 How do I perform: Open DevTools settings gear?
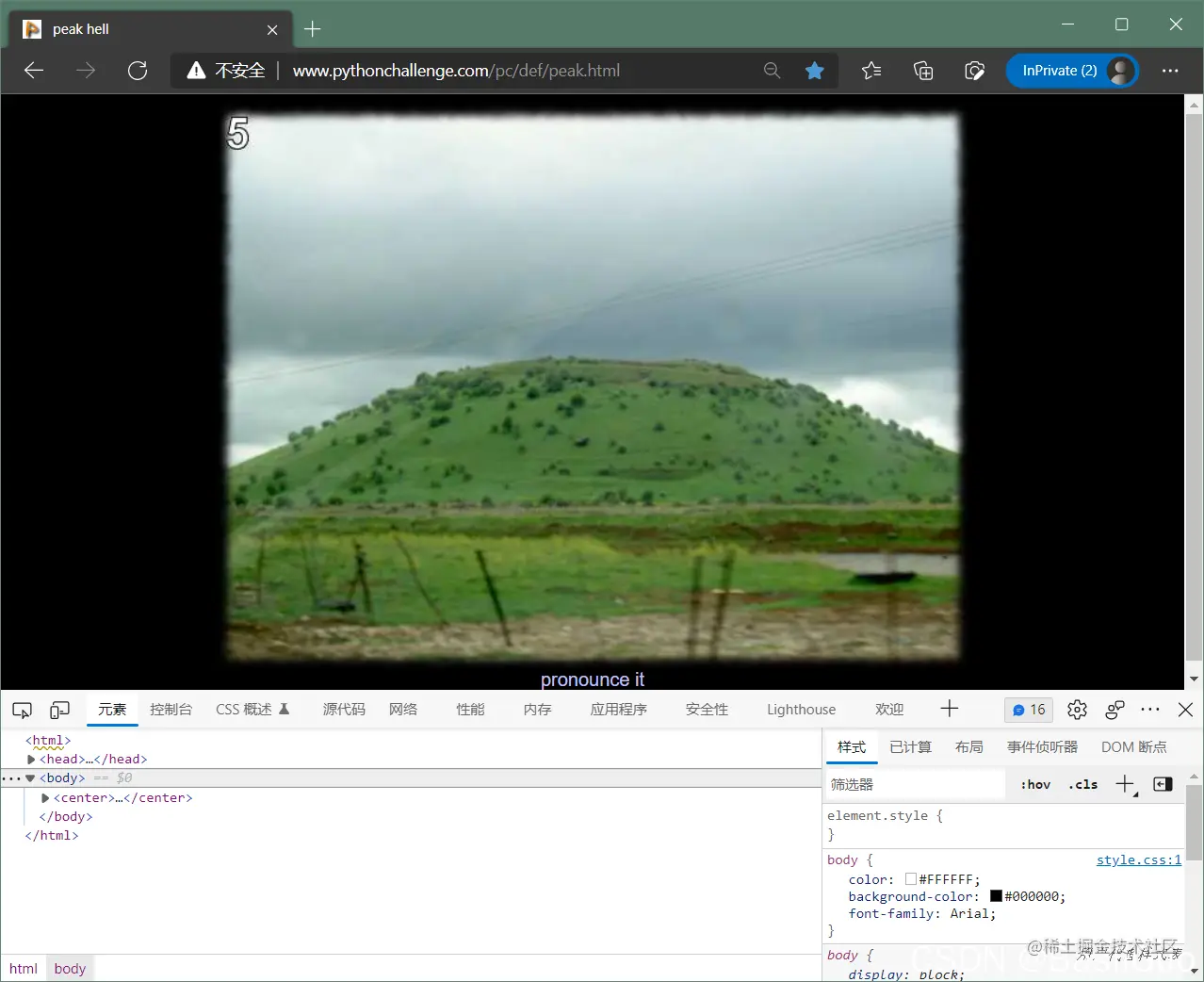[x=1077, y=710]
